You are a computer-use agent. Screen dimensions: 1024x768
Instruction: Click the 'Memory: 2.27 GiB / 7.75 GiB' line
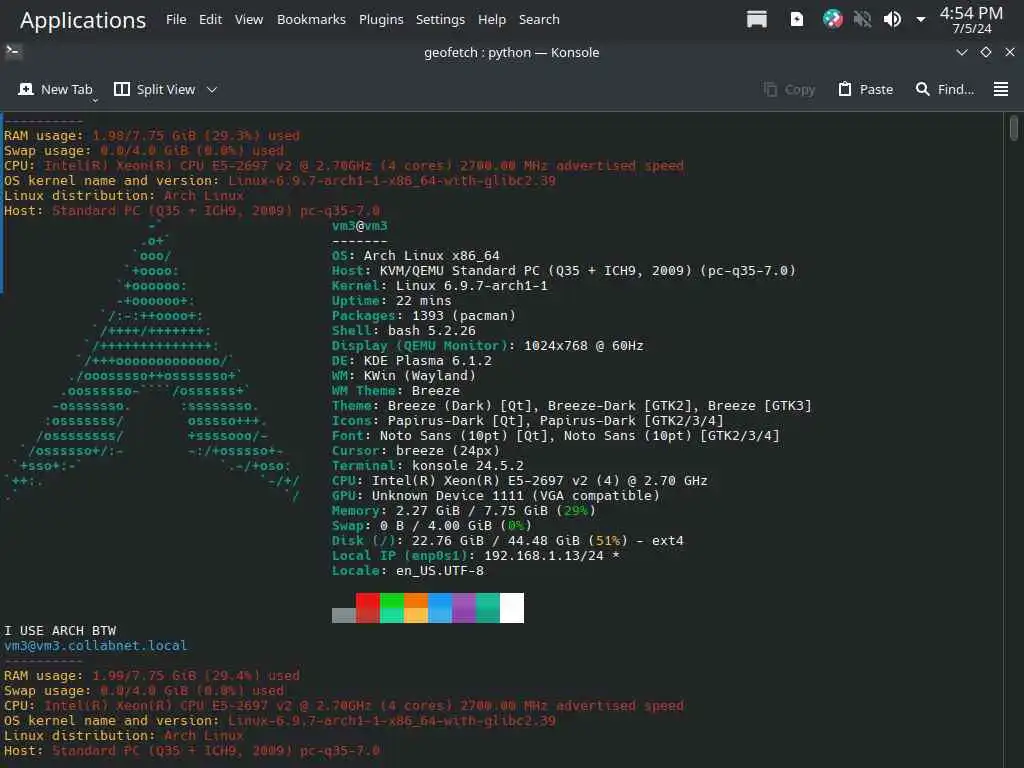[x=464, y=511]
